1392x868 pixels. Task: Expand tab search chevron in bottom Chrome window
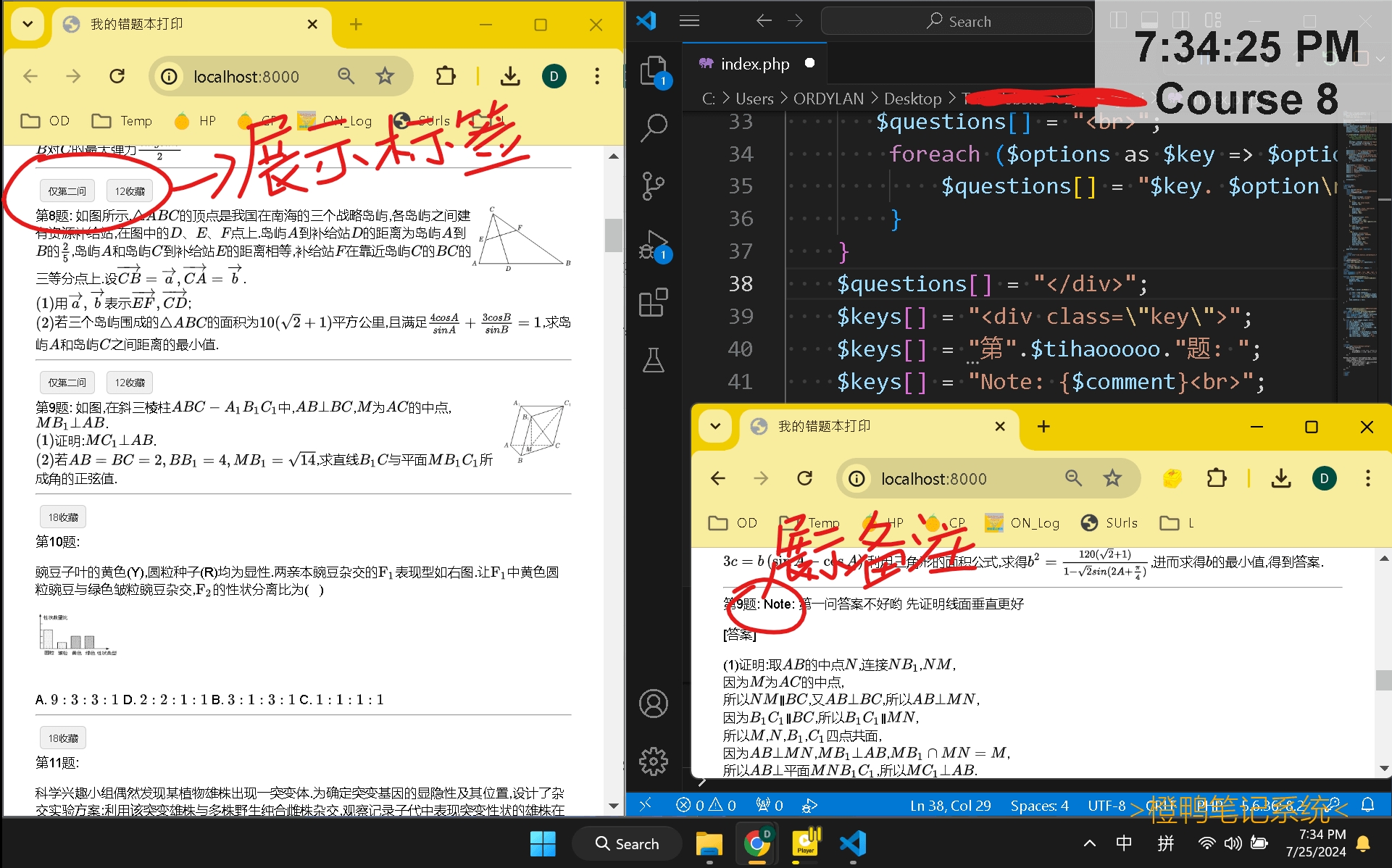coord(714,427)
